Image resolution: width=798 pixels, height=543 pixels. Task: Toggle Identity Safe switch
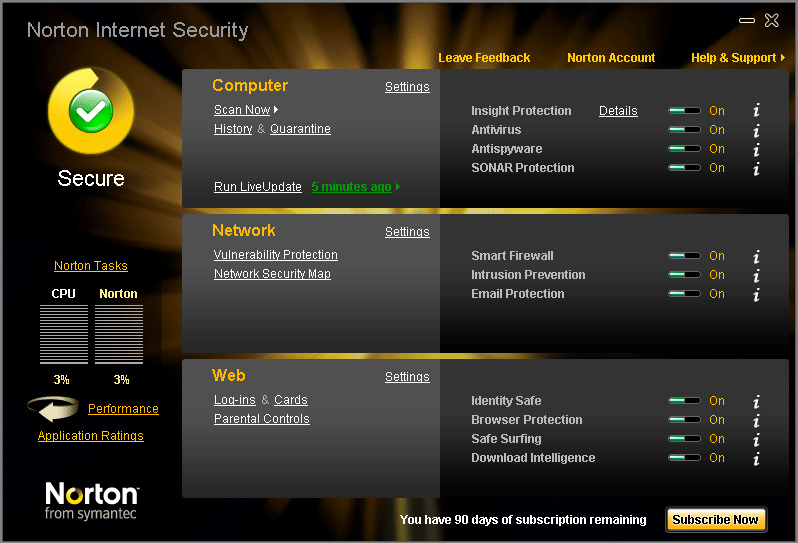(x=685, y=401)
